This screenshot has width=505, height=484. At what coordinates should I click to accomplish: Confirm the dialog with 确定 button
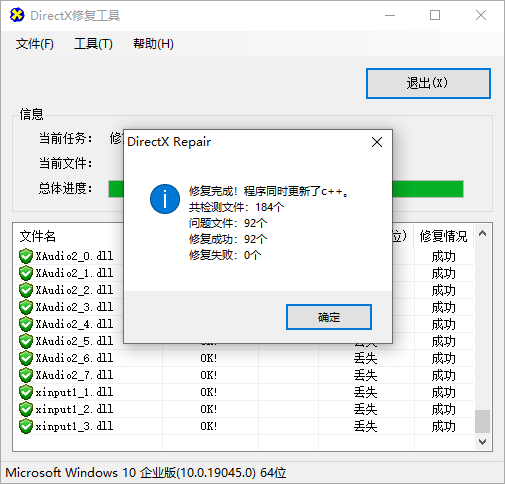click(x=329, y=317)
